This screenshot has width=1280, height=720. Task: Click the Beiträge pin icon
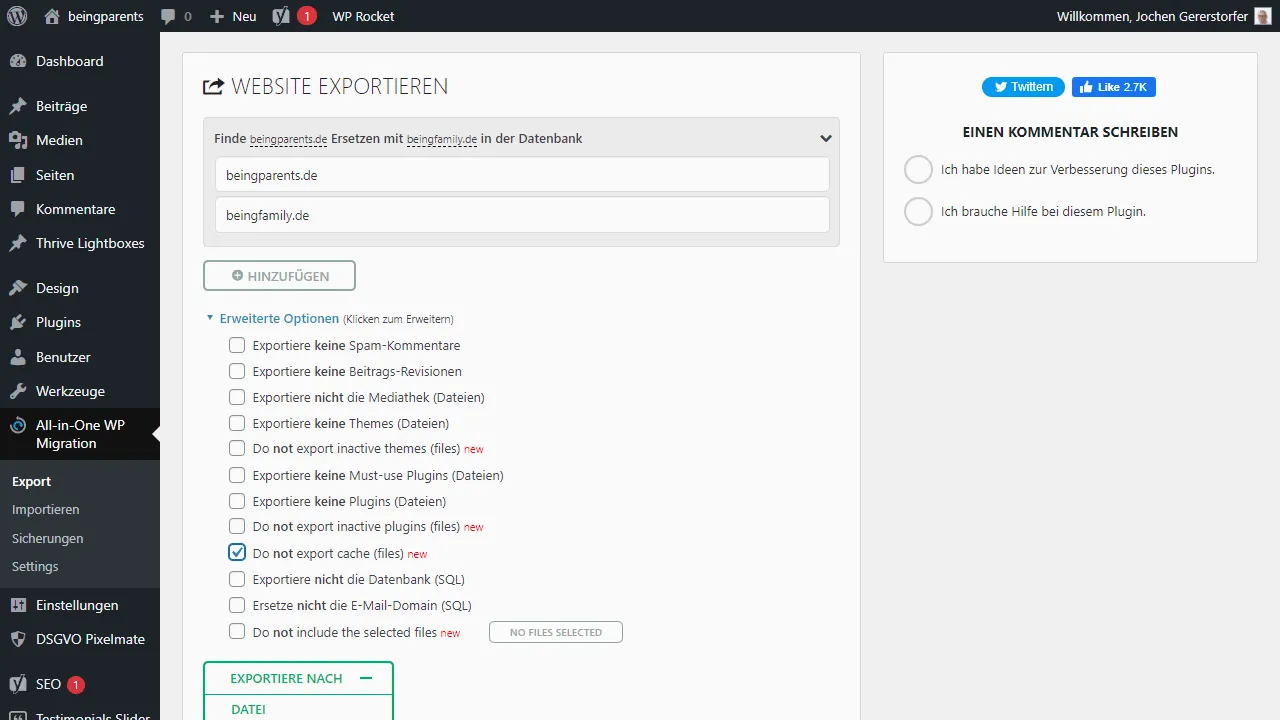click(x=18, y=106)
